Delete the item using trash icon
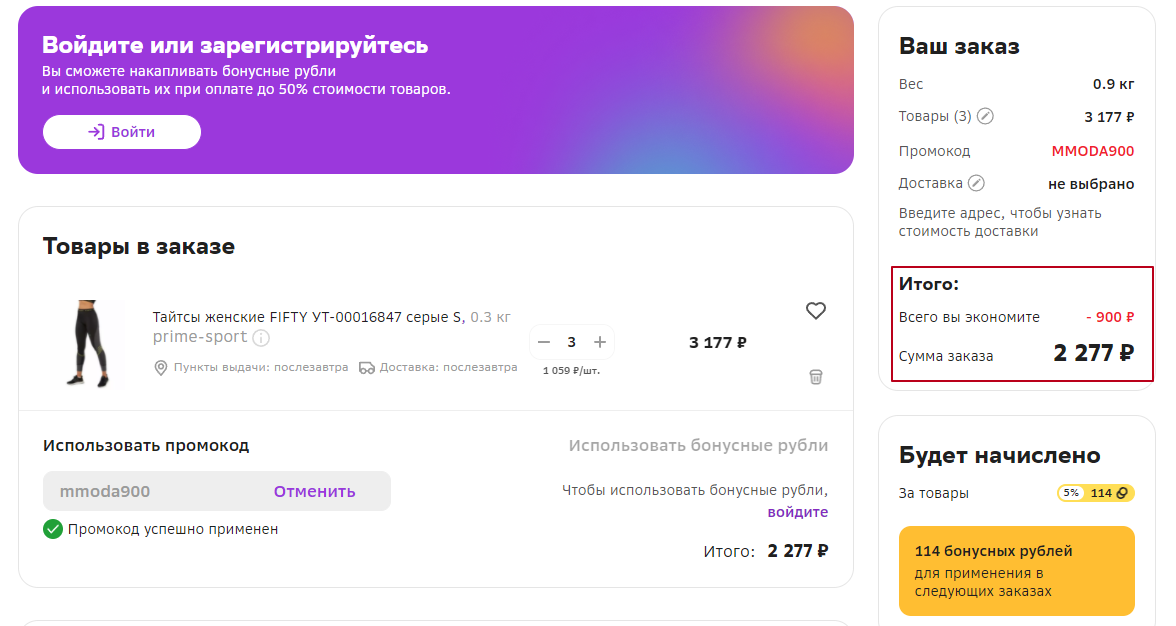The image size is (1176, 626). point(816,377)
